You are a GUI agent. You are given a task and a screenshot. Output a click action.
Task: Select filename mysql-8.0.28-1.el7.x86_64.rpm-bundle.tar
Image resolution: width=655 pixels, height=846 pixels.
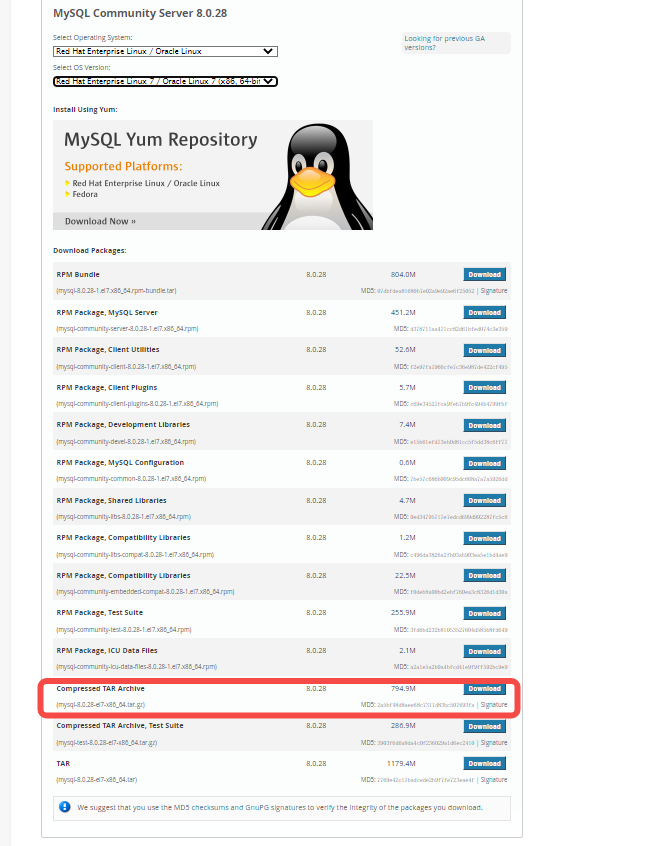116,291
